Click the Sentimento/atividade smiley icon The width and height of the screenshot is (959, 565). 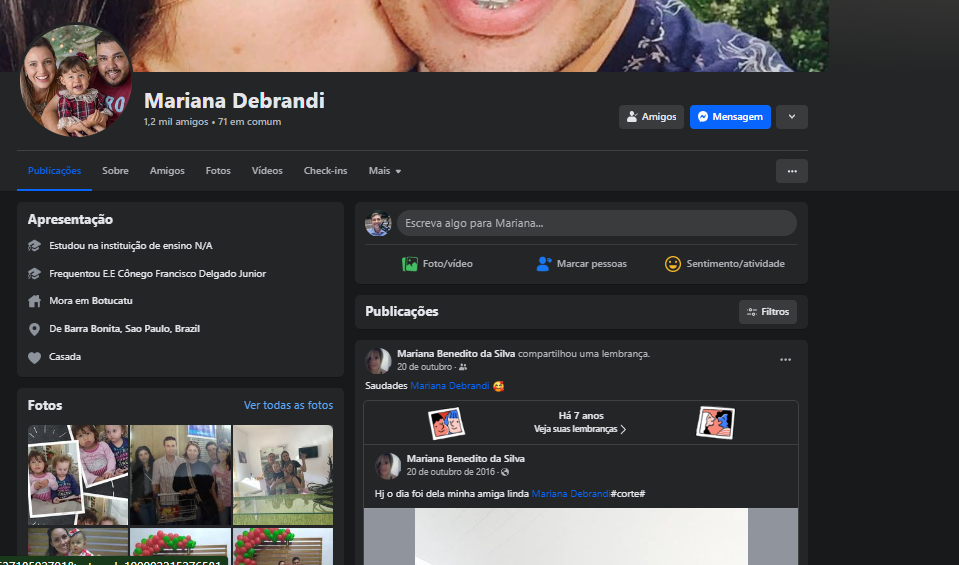click(673, 264)
